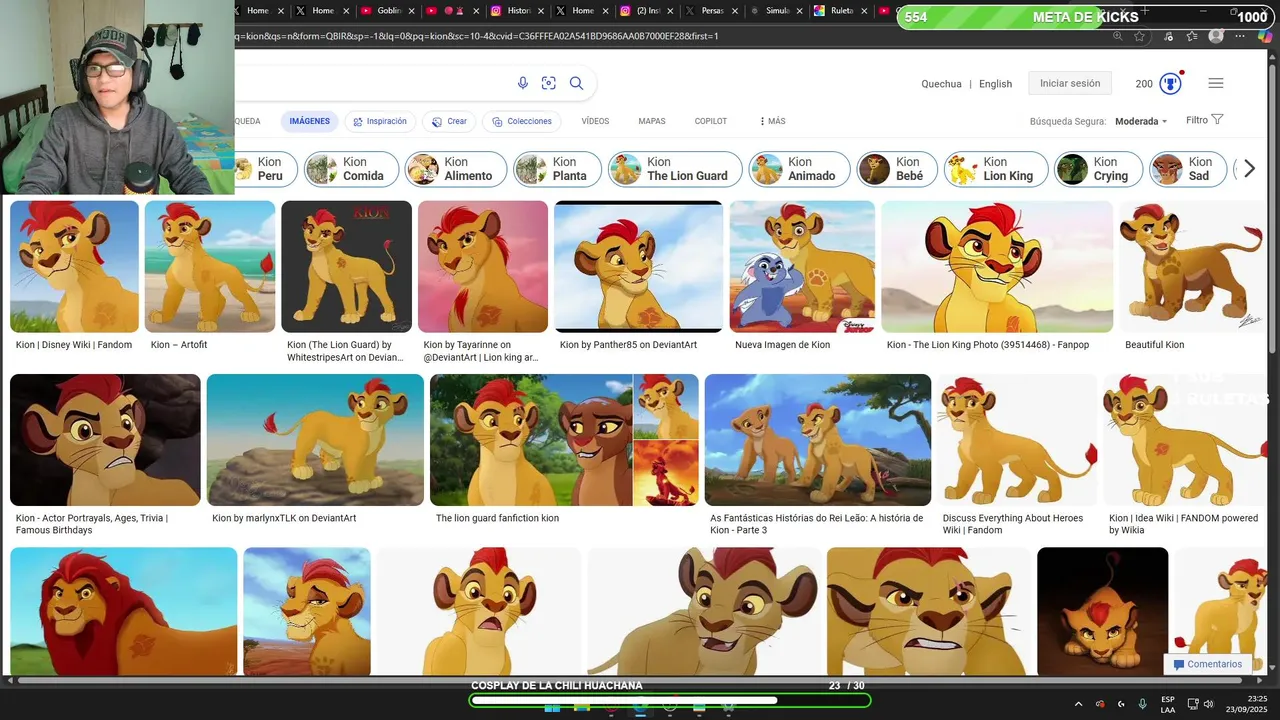
Task: Click the voice search microphone icon
Action: [x=522, y=83]
